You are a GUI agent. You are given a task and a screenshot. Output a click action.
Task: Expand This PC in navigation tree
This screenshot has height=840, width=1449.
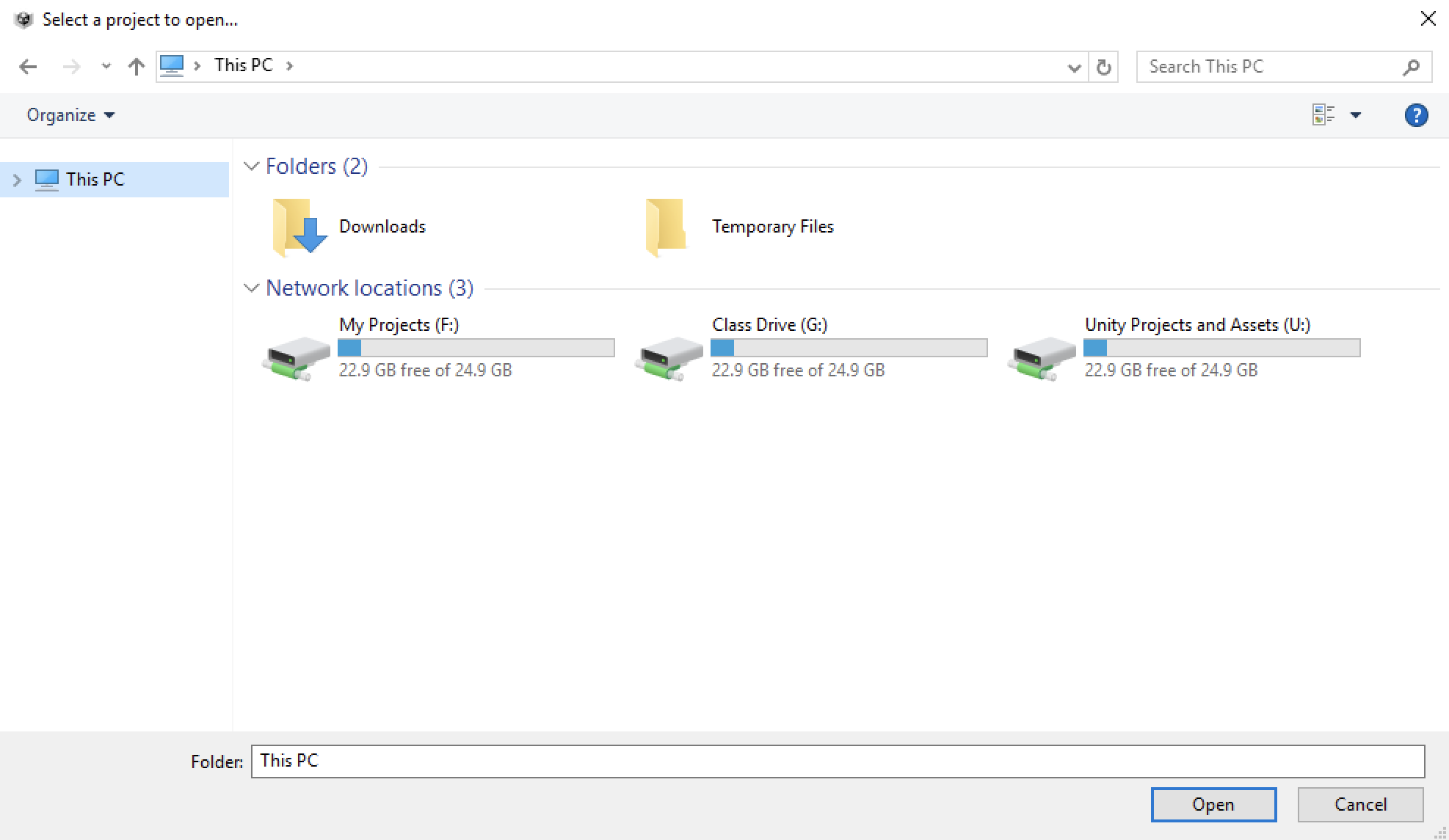[x=18, y=180]
